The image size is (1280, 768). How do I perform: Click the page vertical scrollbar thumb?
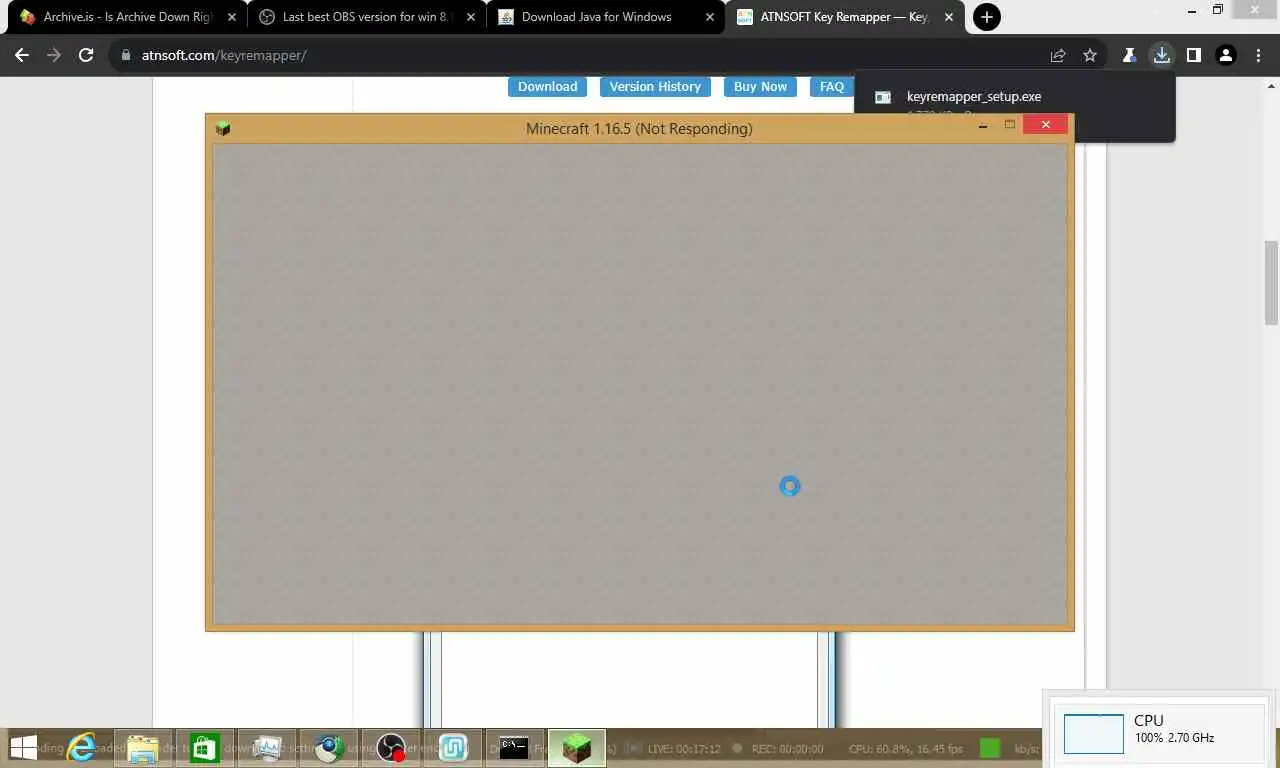click(x=1271, y=283)
